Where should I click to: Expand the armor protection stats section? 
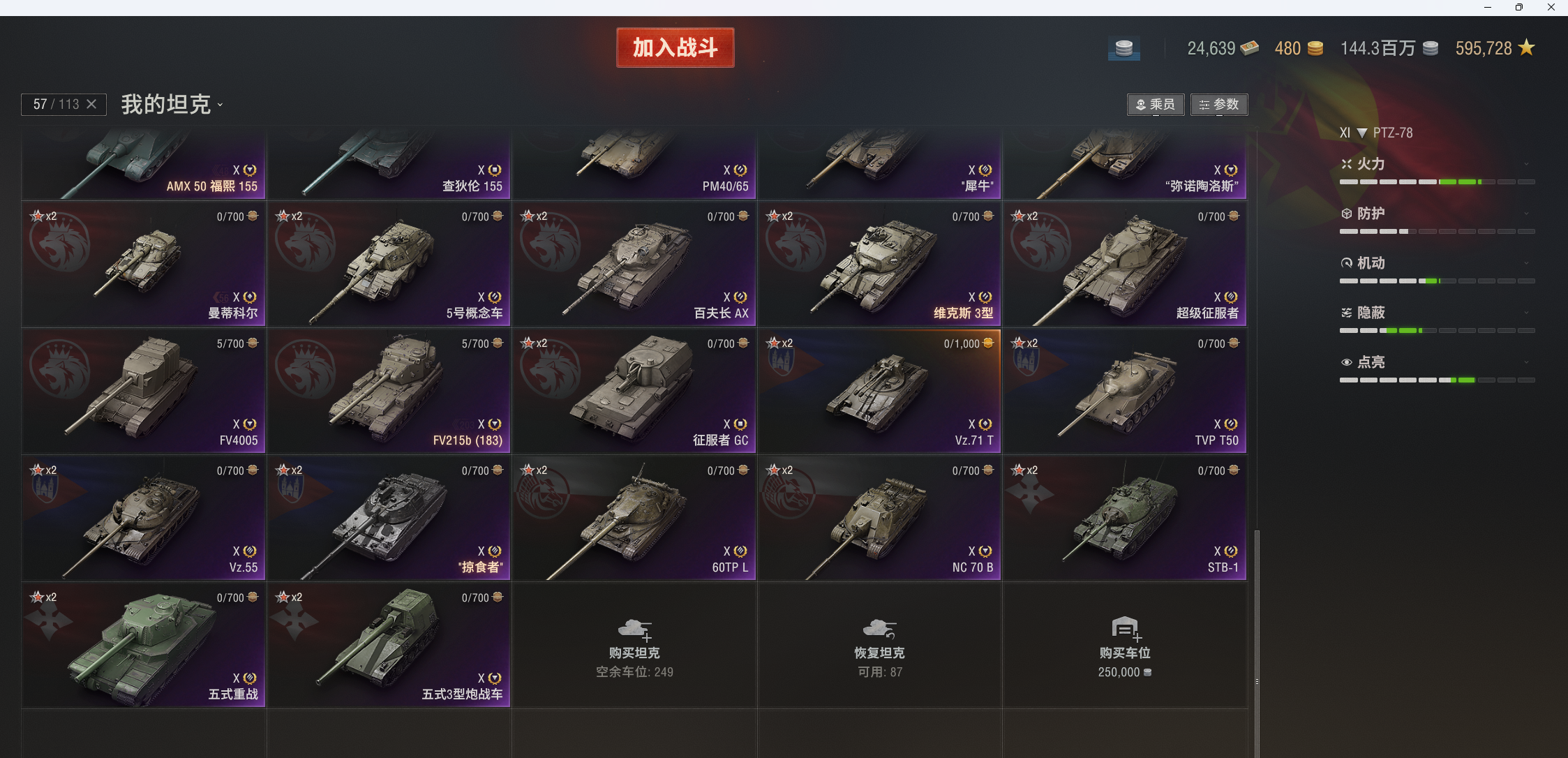1526,214
